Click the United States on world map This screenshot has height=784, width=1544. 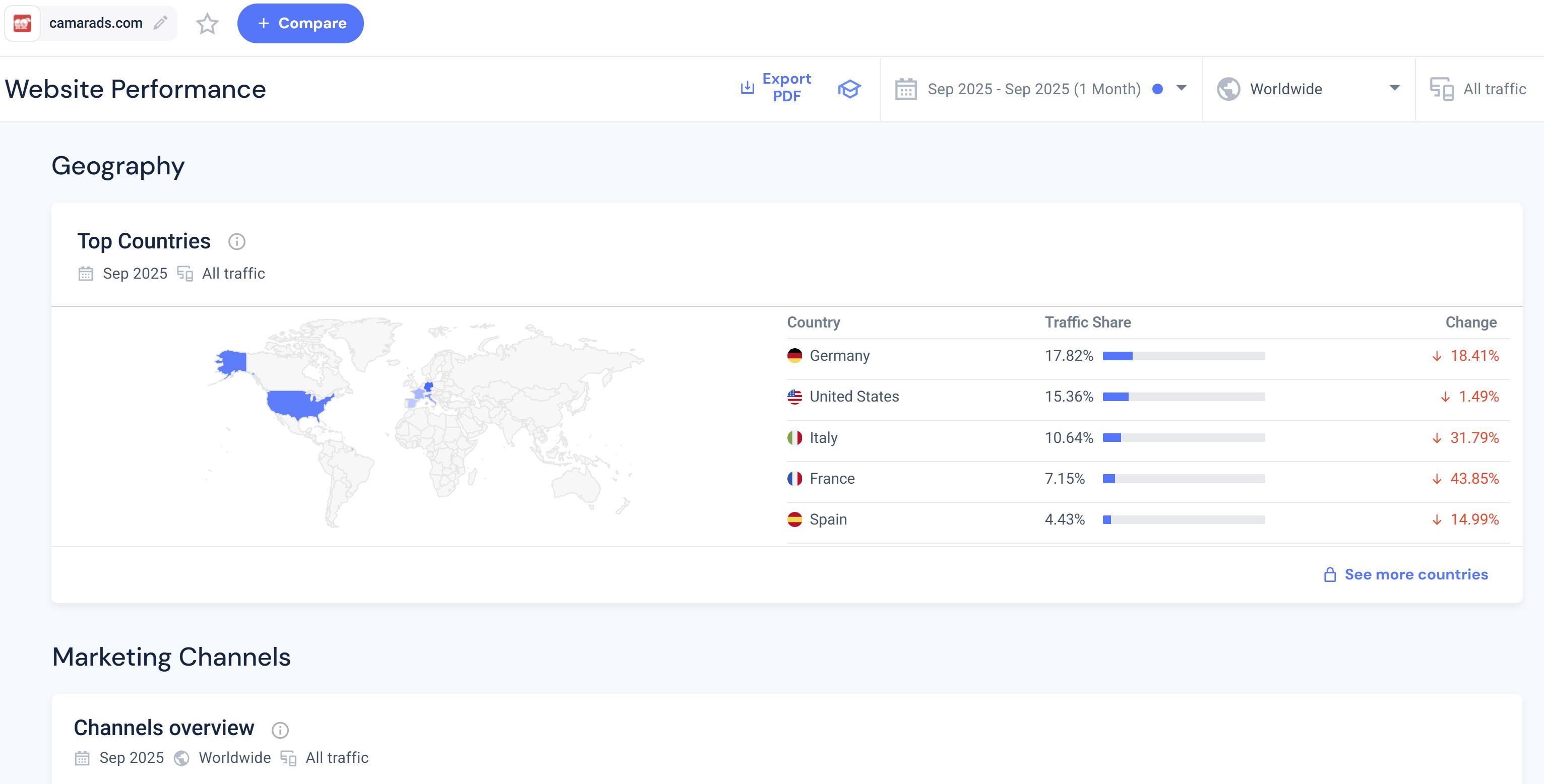(297, 403)
